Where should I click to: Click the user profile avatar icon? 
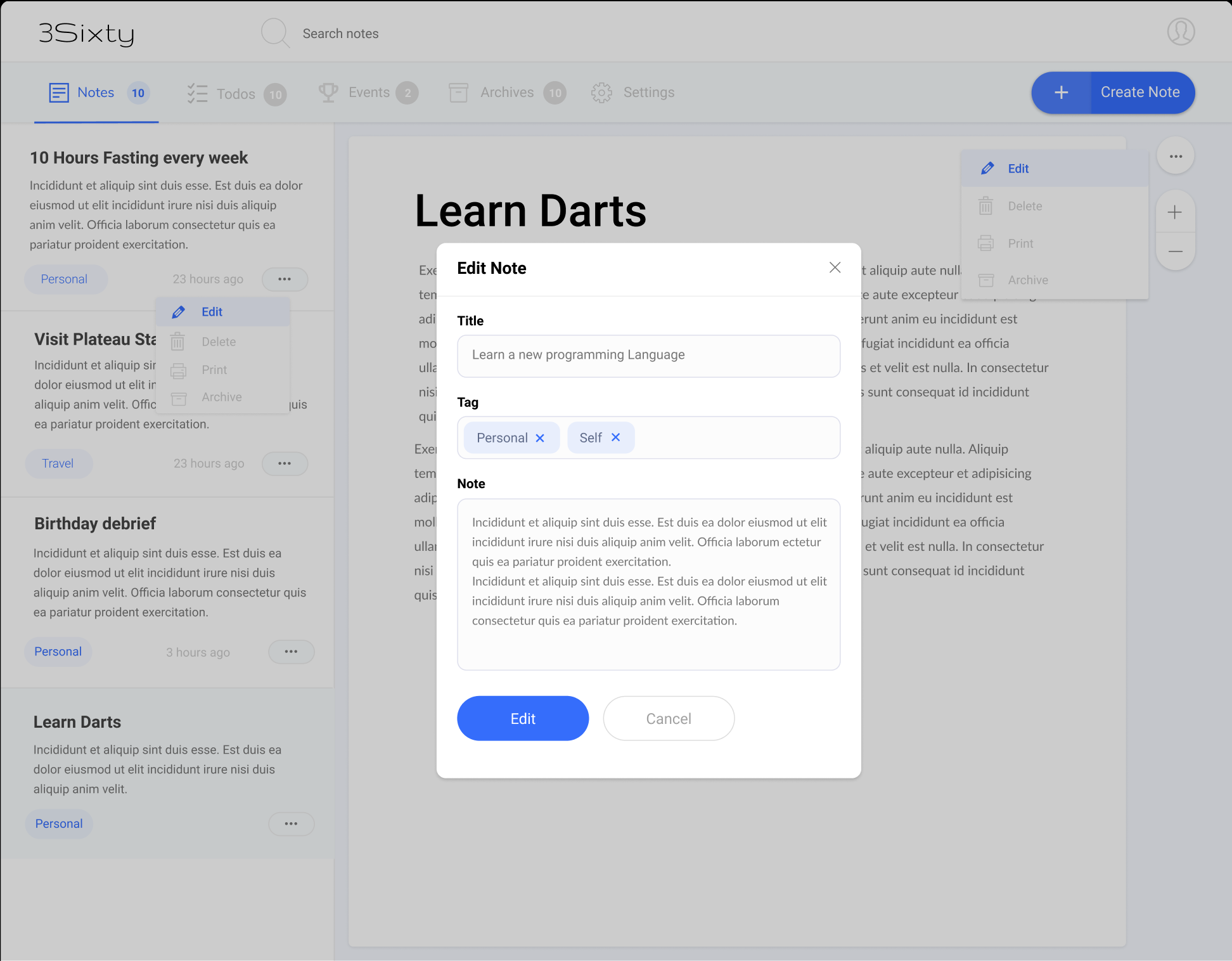1181,32
